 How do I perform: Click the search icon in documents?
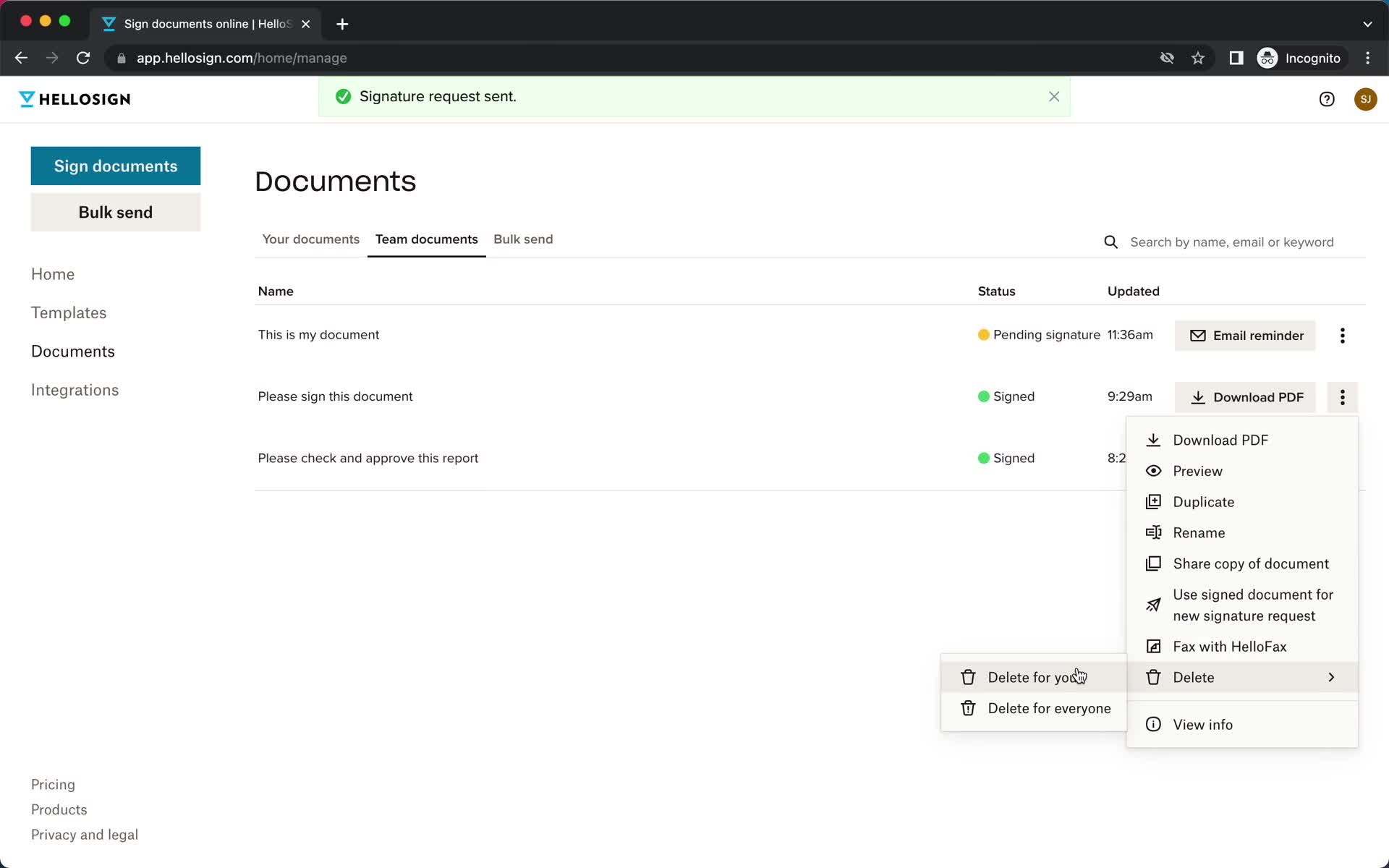(x=1111, y=241)
